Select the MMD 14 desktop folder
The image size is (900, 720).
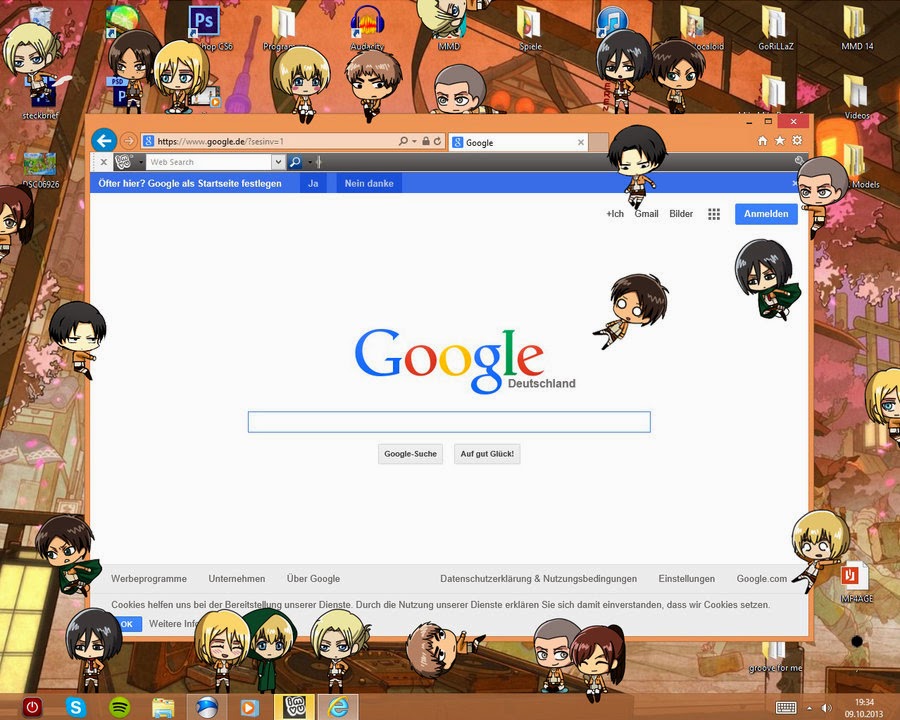pos(857,28)
